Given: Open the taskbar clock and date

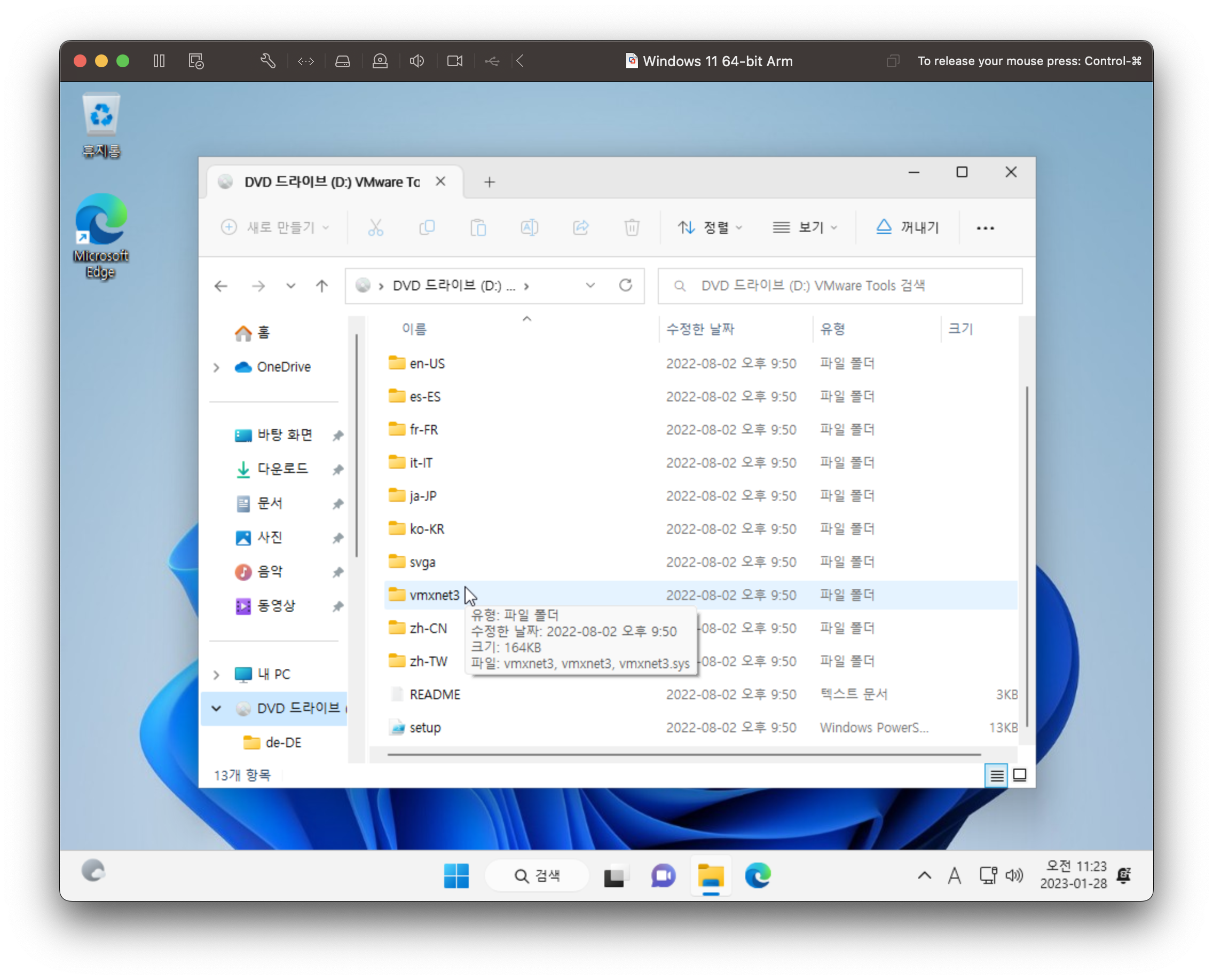Looking at the screenshot, I should pos(1074,875).
